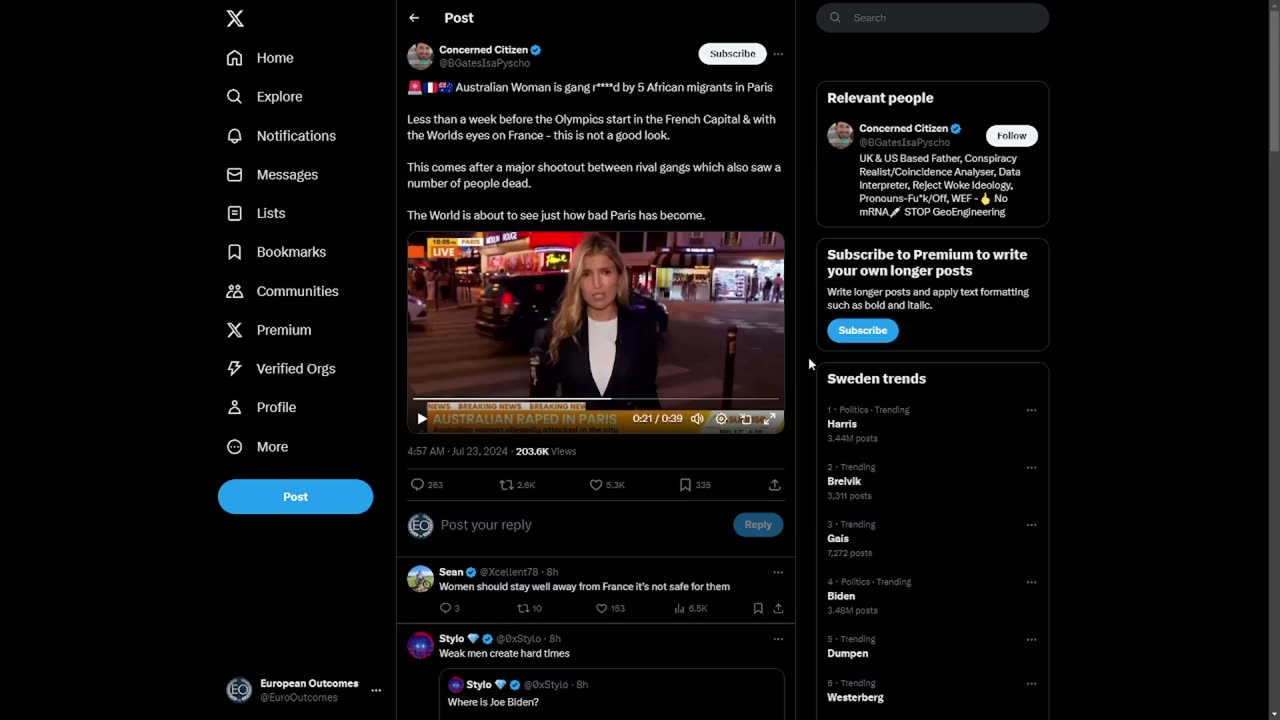The image size is (1280, 720).
Task: Click Subscribe in the Premium promo card
Action: pyautogui.click(x=862, y=330)
